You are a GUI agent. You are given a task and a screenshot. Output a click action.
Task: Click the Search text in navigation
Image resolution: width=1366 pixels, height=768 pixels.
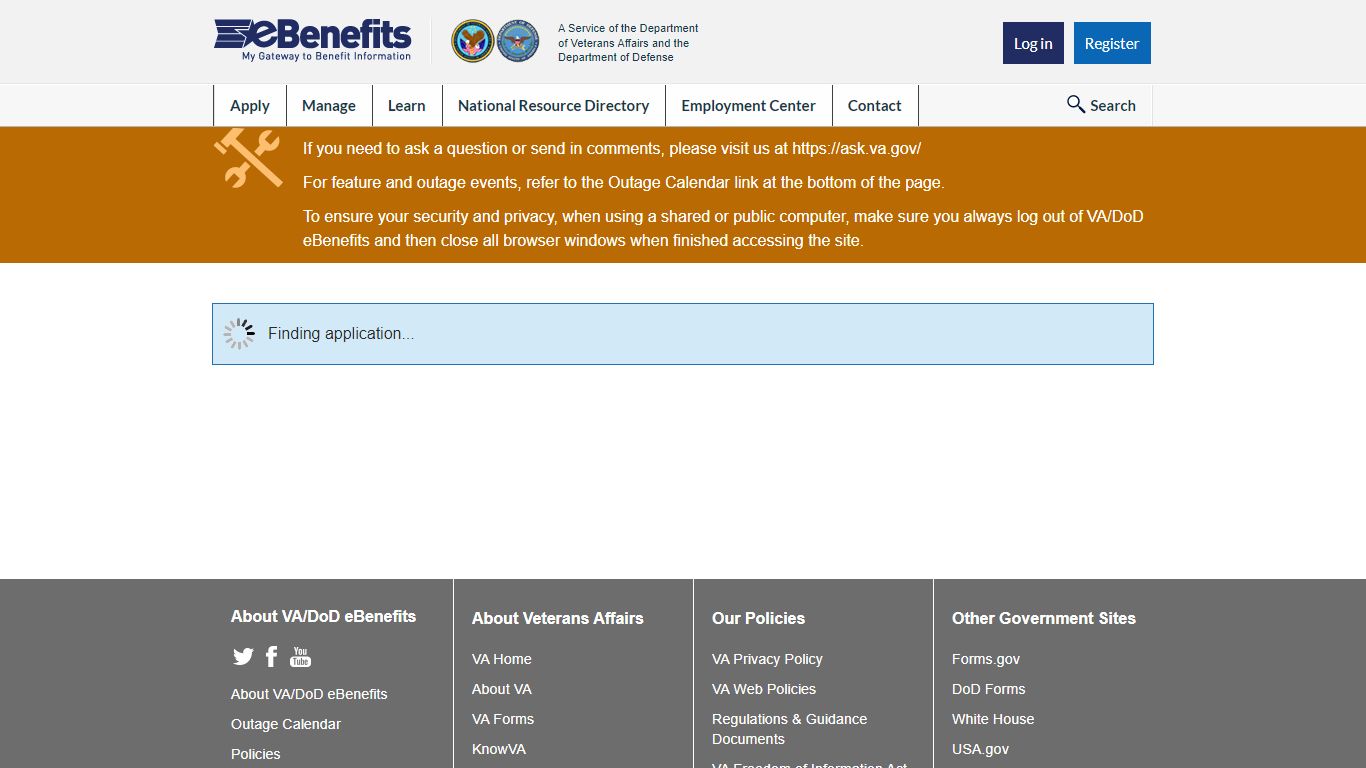click(x=1113, y=105)
